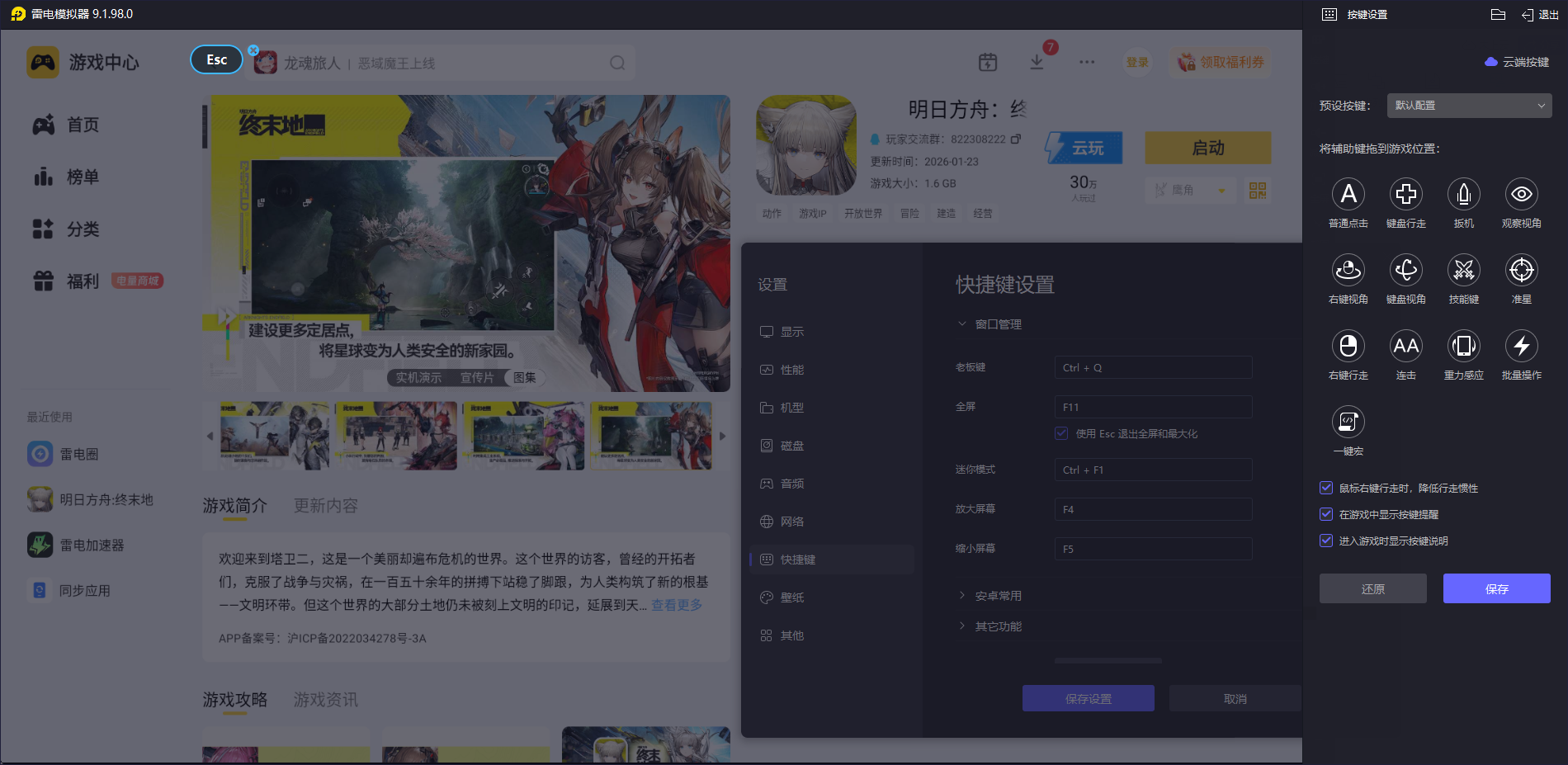1568x765 pixels.
Task: Click the 老板键 Ctrl + Q field
Action: coord(1154,367)
